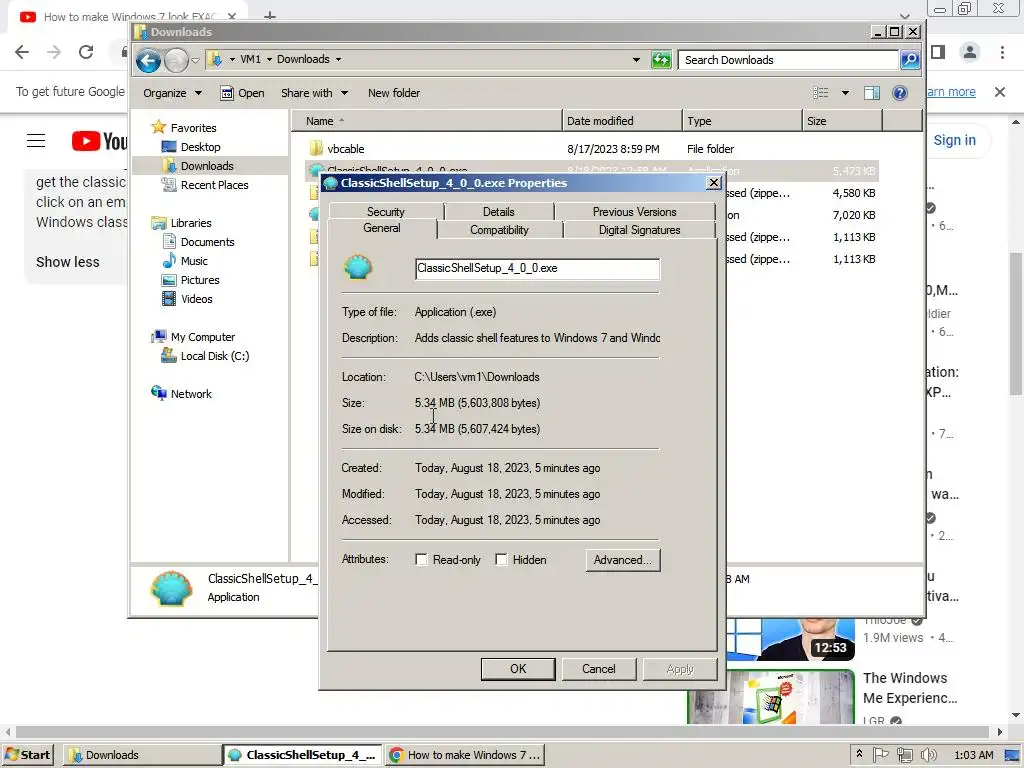Sort by Date modified column header
Viewport: 1024px width, 768px height.
click(622, 121)
